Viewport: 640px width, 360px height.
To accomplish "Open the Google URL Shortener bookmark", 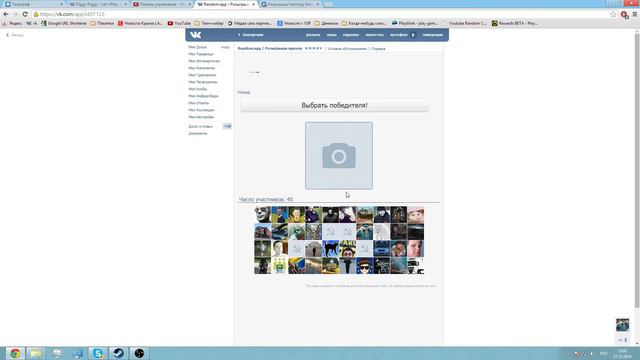I will (64, 23).
